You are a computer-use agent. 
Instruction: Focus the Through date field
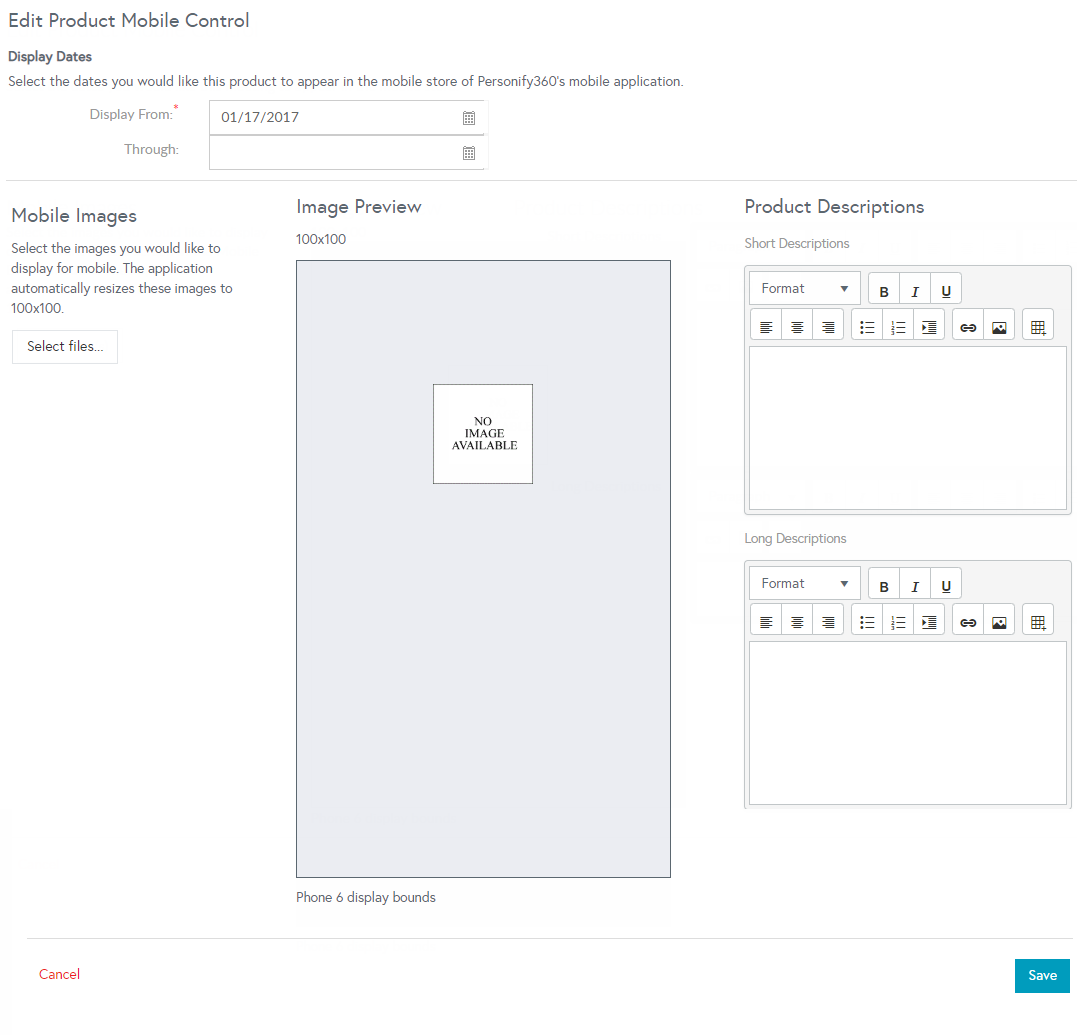pyautogui.click(x=348, y=152)
